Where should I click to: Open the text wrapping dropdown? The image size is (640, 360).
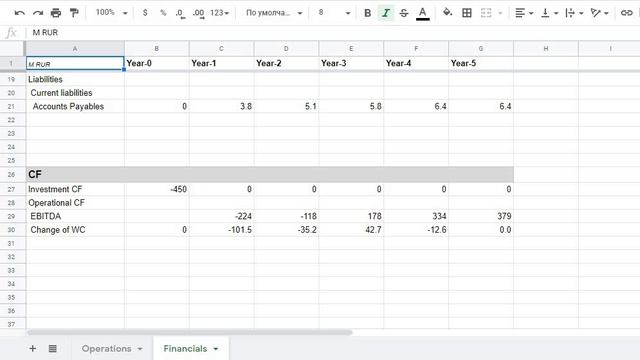coord(574,13)
